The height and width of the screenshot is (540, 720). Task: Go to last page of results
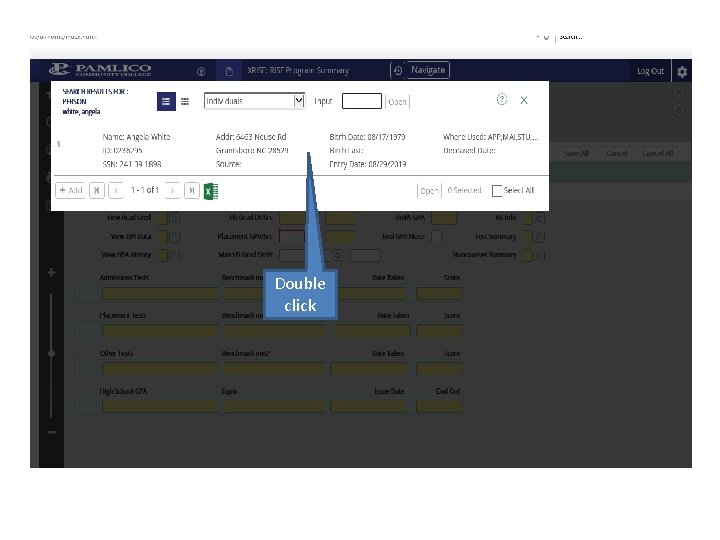click(192, 190)
